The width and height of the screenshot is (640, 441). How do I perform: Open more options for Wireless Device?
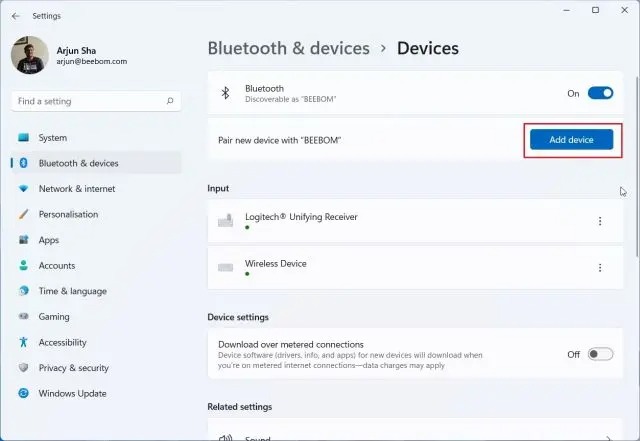[600, 267]
